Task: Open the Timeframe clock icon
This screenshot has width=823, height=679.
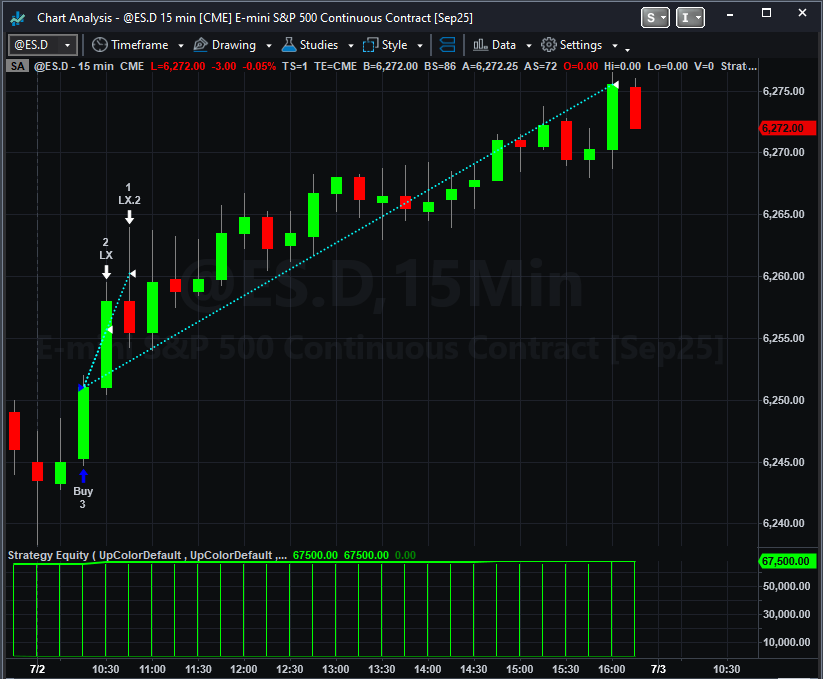Action: (100, 45)
